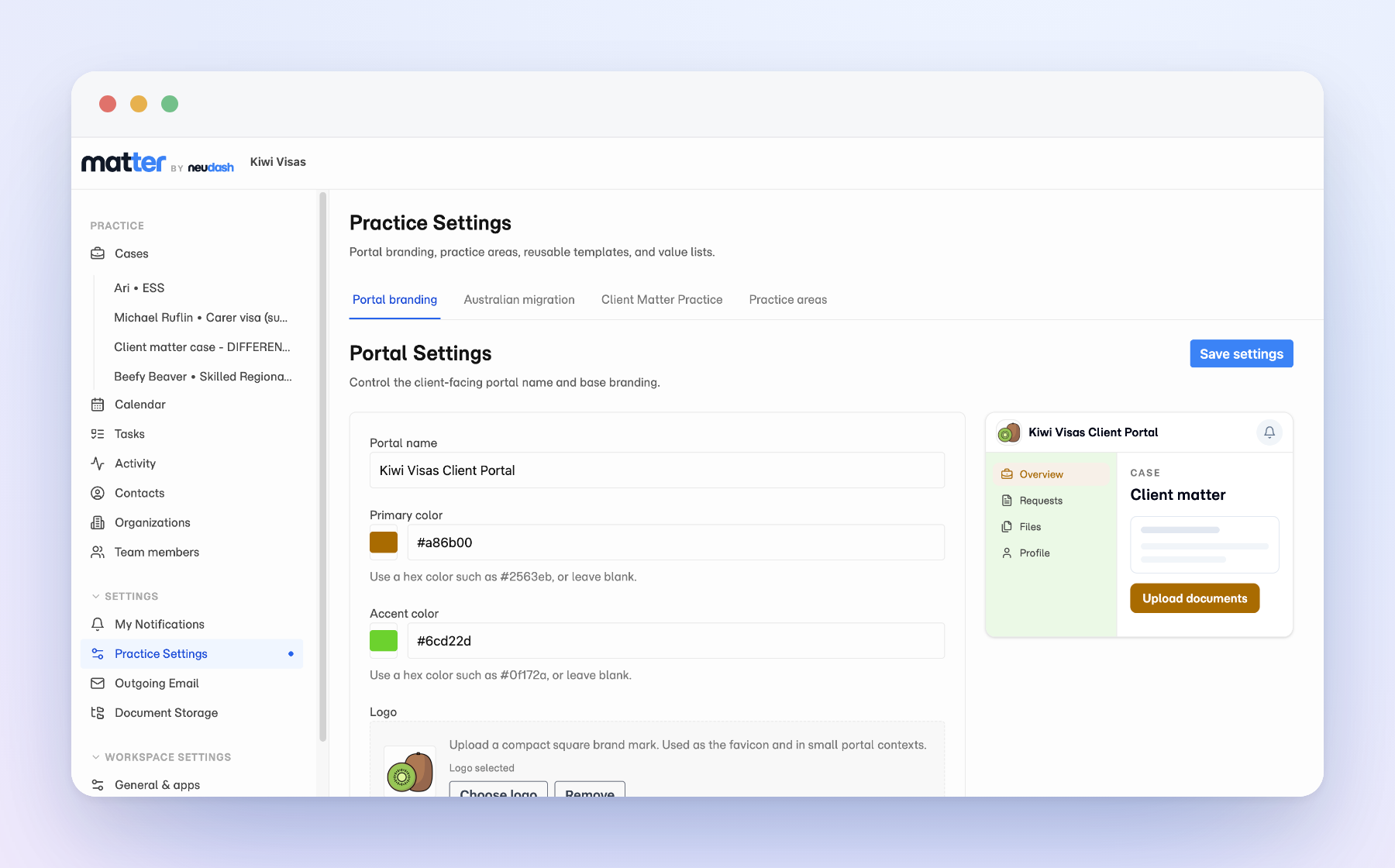Select Files in the portal preview
Screen dimensions: 1395x868
click(x=1030, y=527)
